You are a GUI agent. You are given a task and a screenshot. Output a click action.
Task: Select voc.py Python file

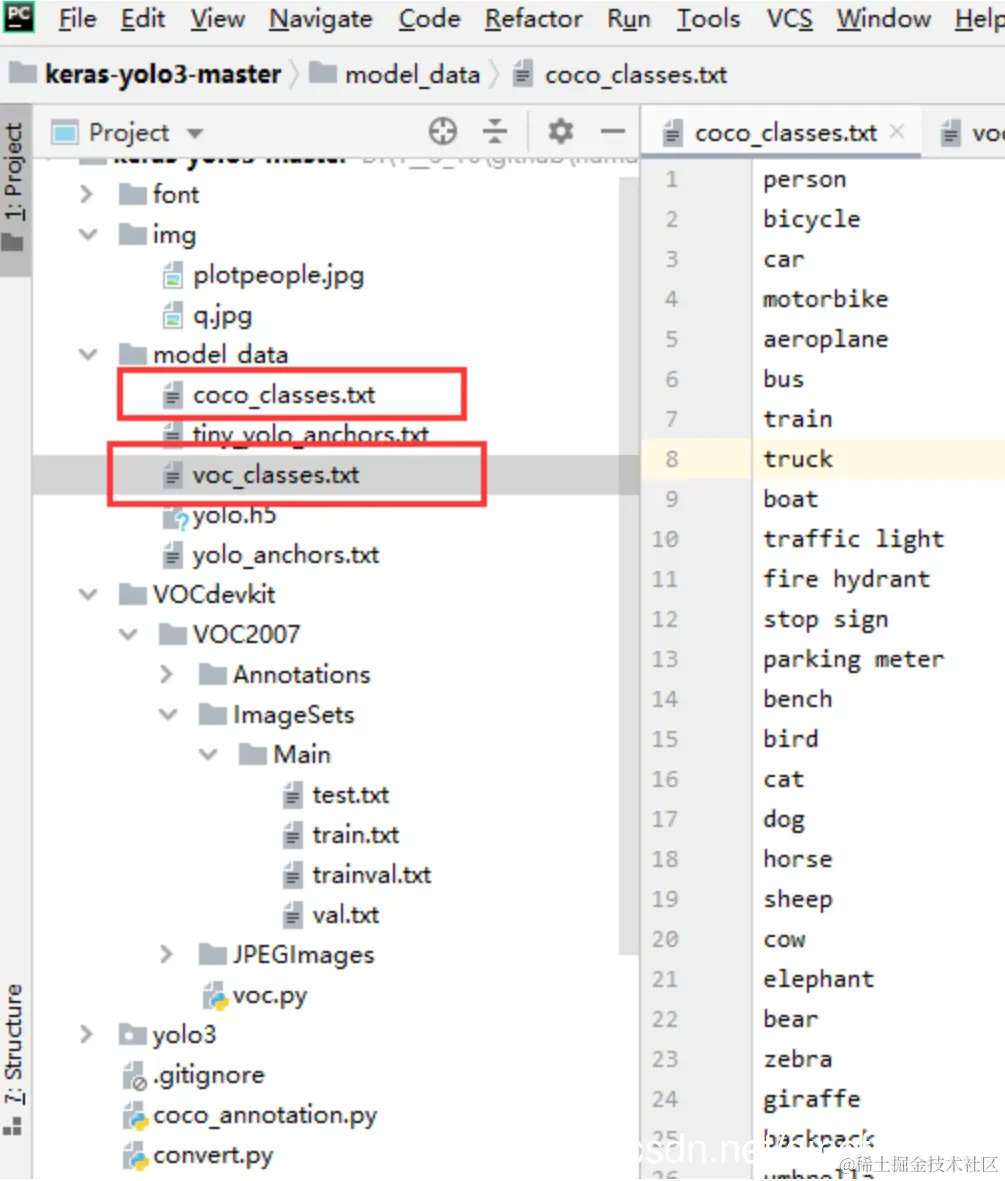click(270, 995)
